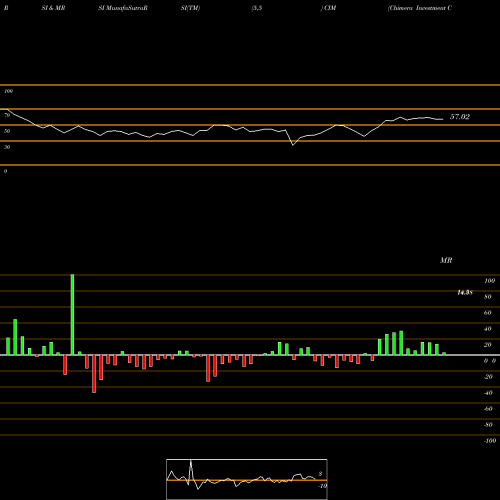
Task: Click the 70 level label on RSI axis
Action: click(x=7, y=115)
